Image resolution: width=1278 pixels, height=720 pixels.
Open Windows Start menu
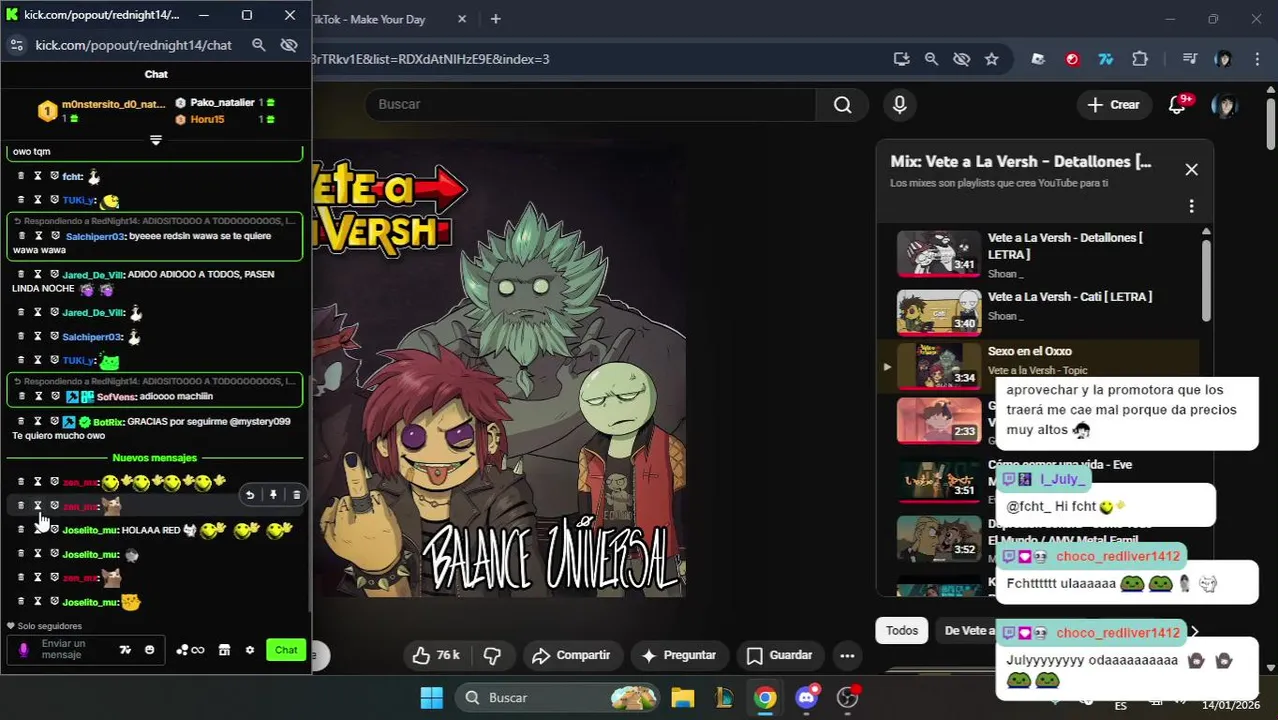pyautogui.click(x=432, y=697)
